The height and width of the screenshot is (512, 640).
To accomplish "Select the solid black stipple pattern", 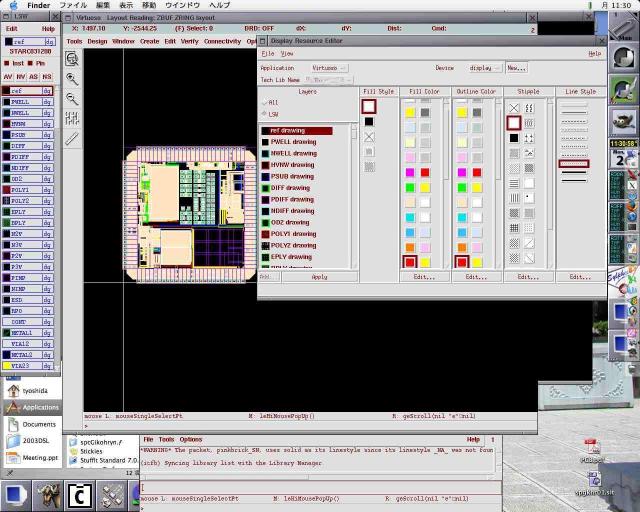I will 514,138.
